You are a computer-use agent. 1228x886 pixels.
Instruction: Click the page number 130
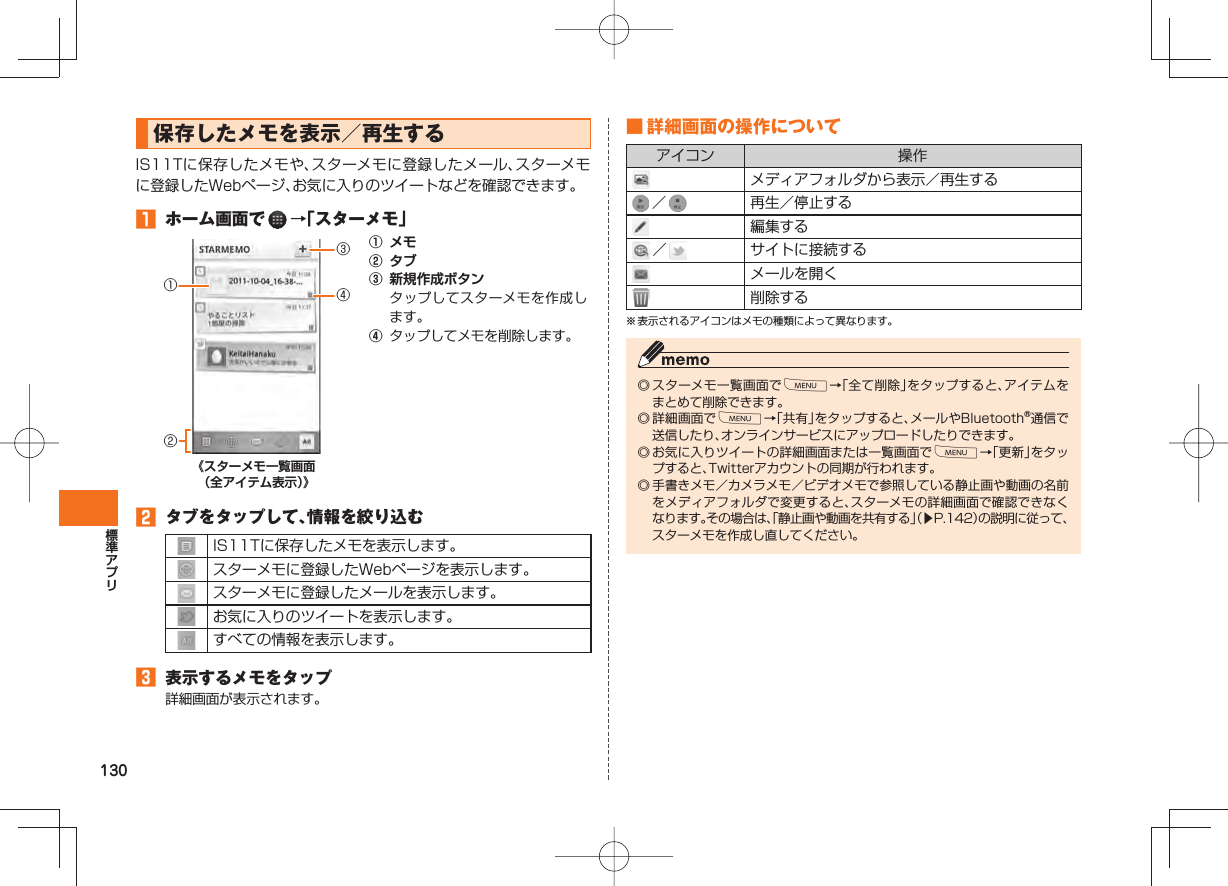pos(114,770)
